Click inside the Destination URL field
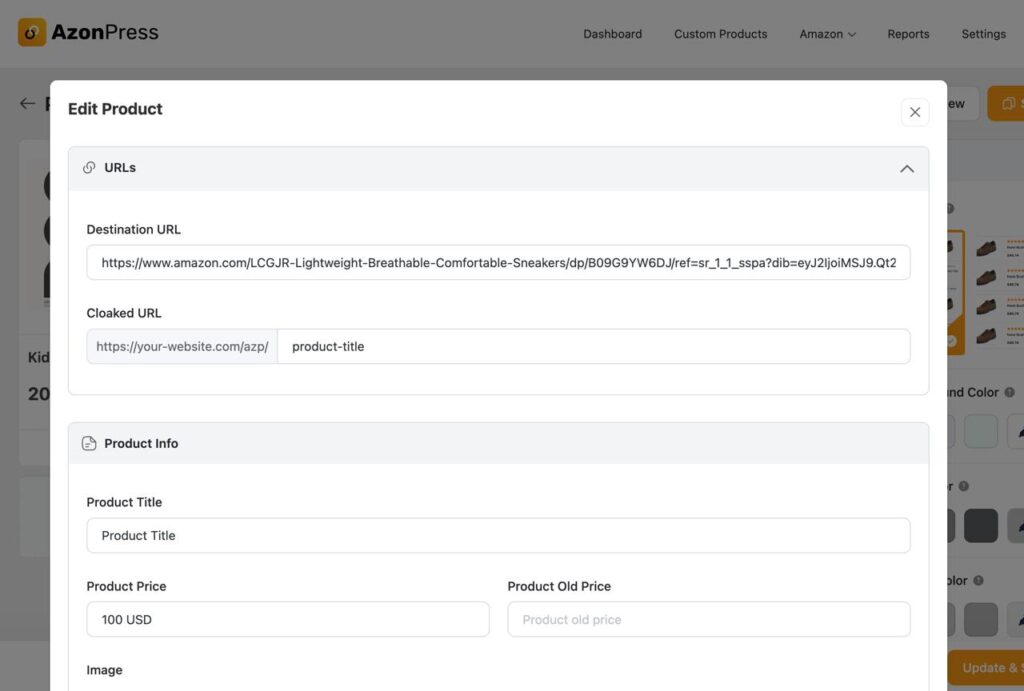The image size is (1024, 691). (x=498, y=262)
